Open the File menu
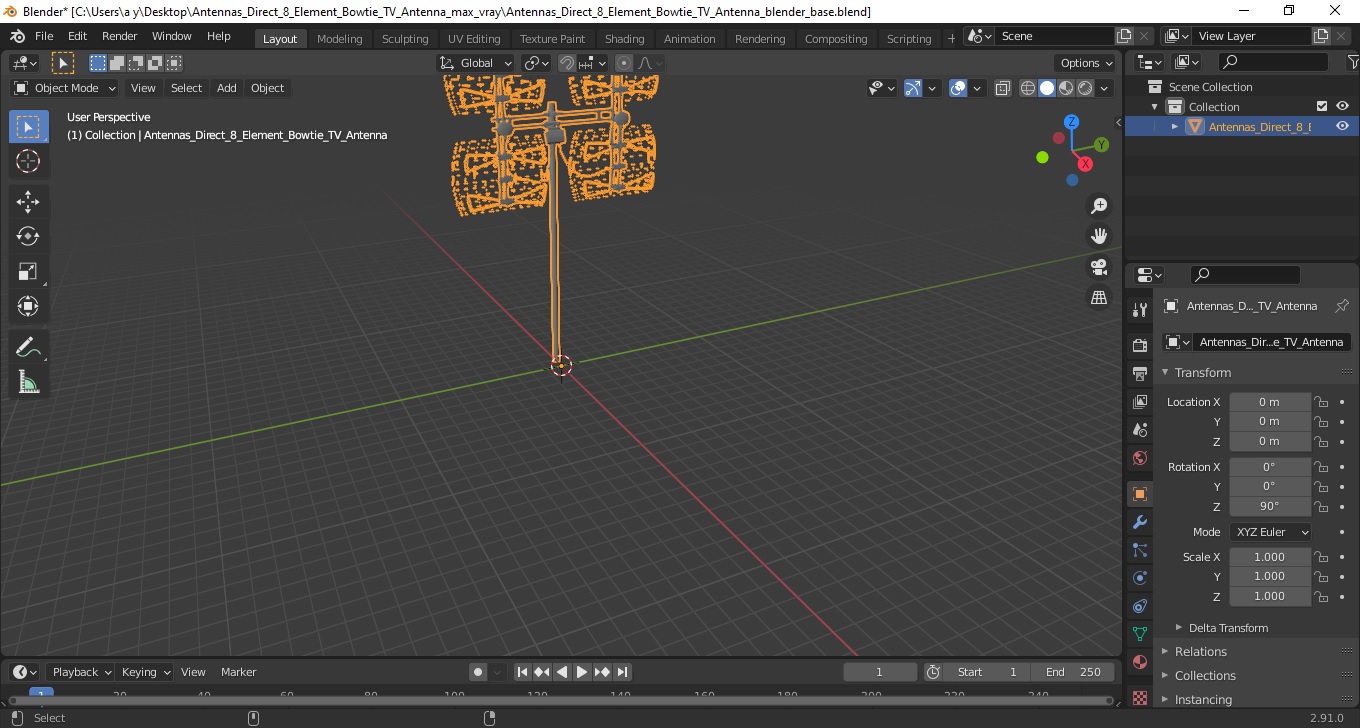 pyautogui.click(x=44, y=36)
